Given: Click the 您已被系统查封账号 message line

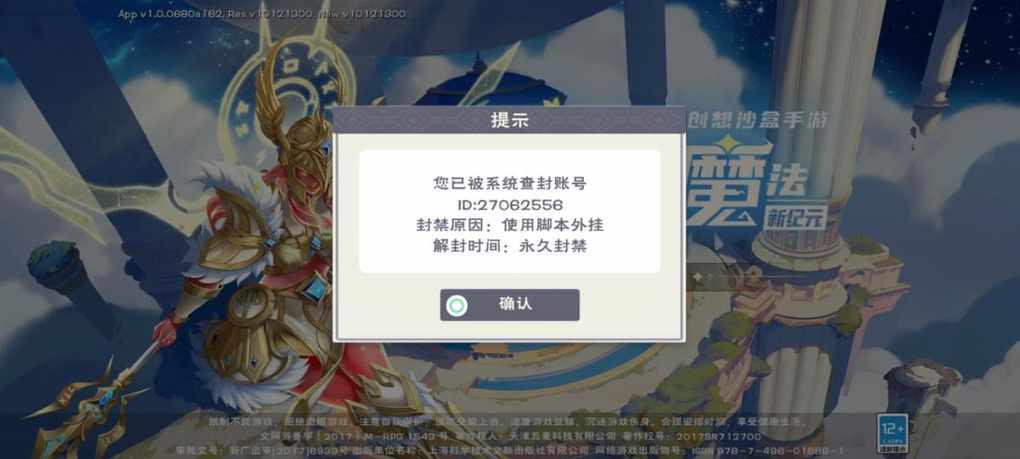Looking at the screenshot, I should [x=509, y=184].
